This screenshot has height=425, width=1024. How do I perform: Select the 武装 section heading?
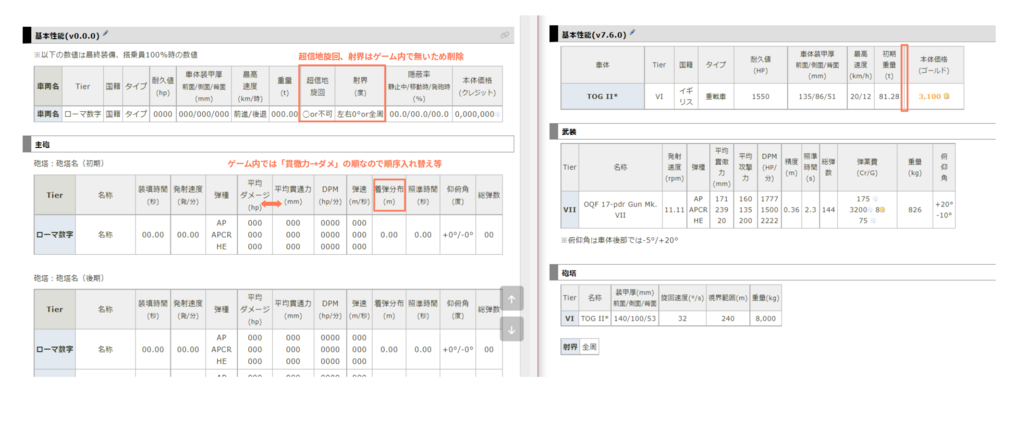(x=570, y=131)
